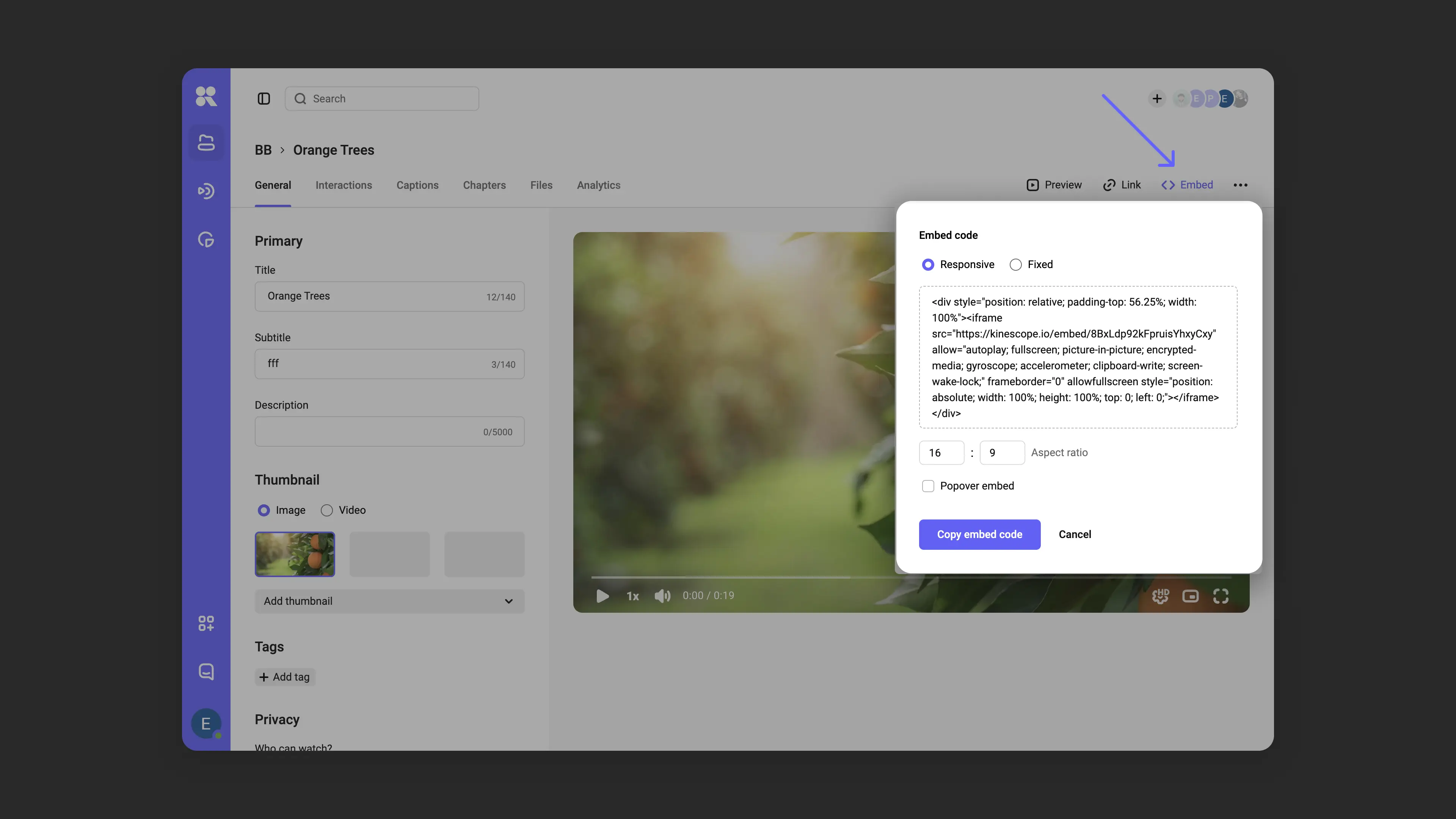Open the analytics pie chart sidebar icon
Image resolution: width=1456 pixels, height=819 pixels.
[x=206, y=240]
